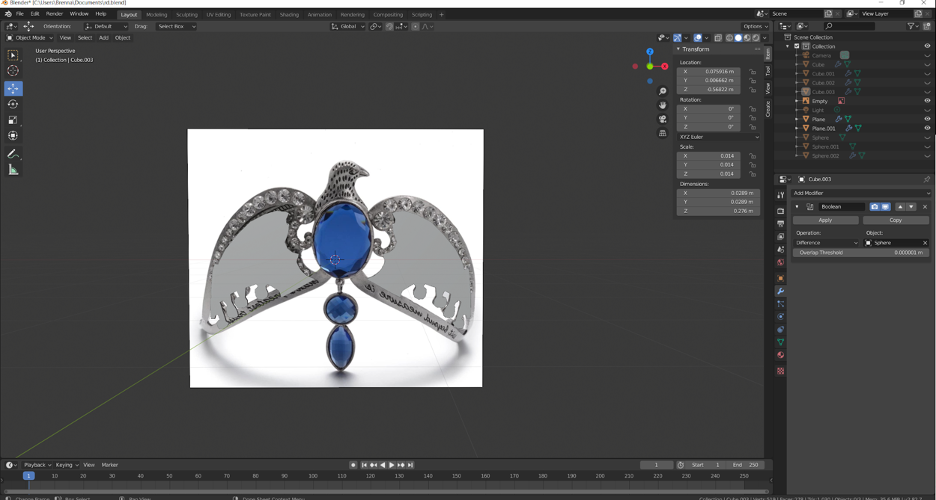936x500 pixels.
Task: Click Copy on the Boolean modifier
Action: [x=895, y=220]
